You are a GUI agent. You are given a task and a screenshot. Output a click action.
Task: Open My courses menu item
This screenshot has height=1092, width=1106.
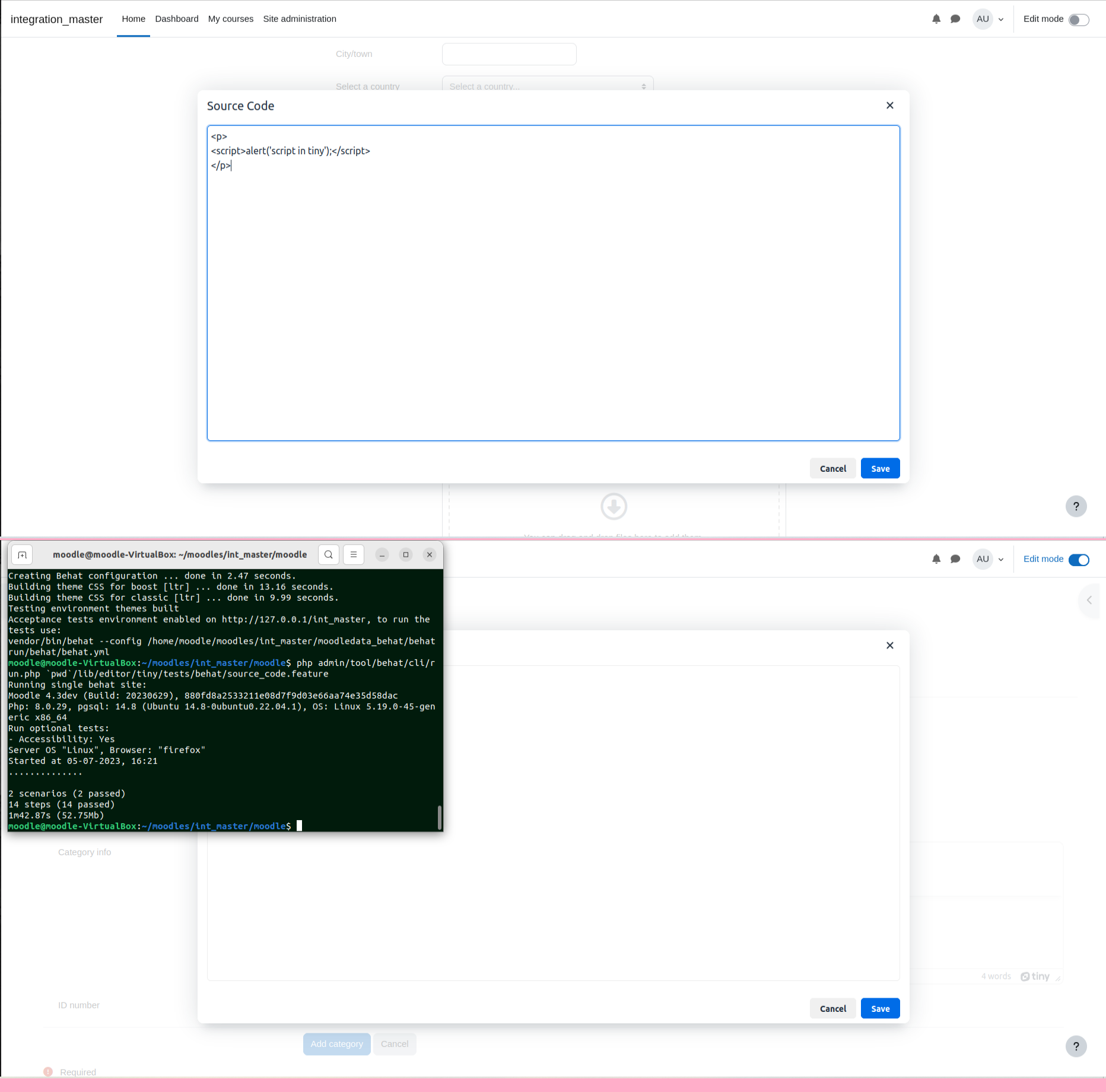[231, 19]
